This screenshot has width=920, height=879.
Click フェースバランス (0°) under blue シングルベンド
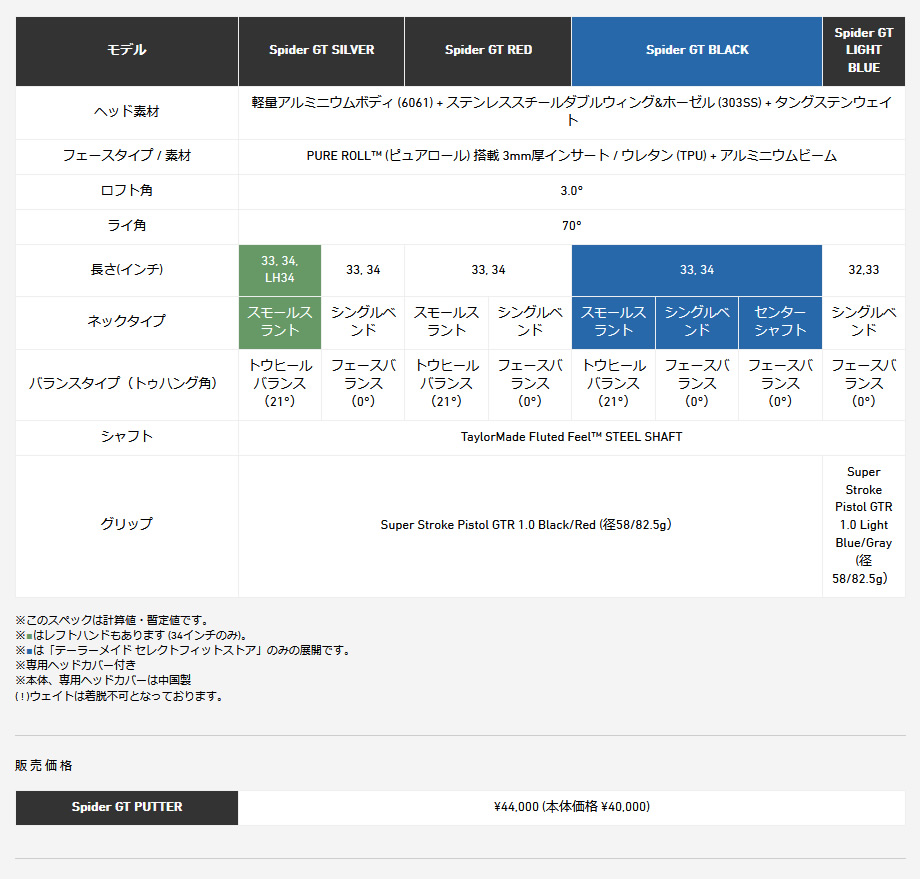coord(697,384)
